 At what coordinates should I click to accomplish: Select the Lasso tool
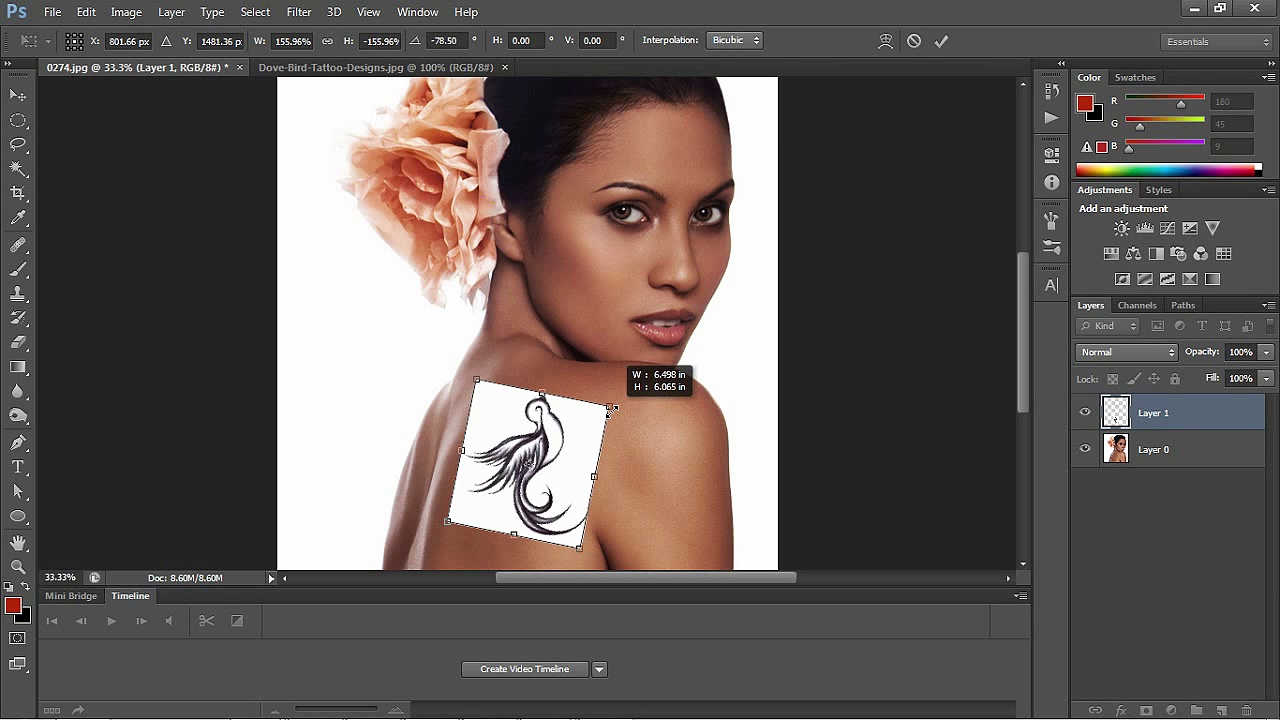[18, 145]
